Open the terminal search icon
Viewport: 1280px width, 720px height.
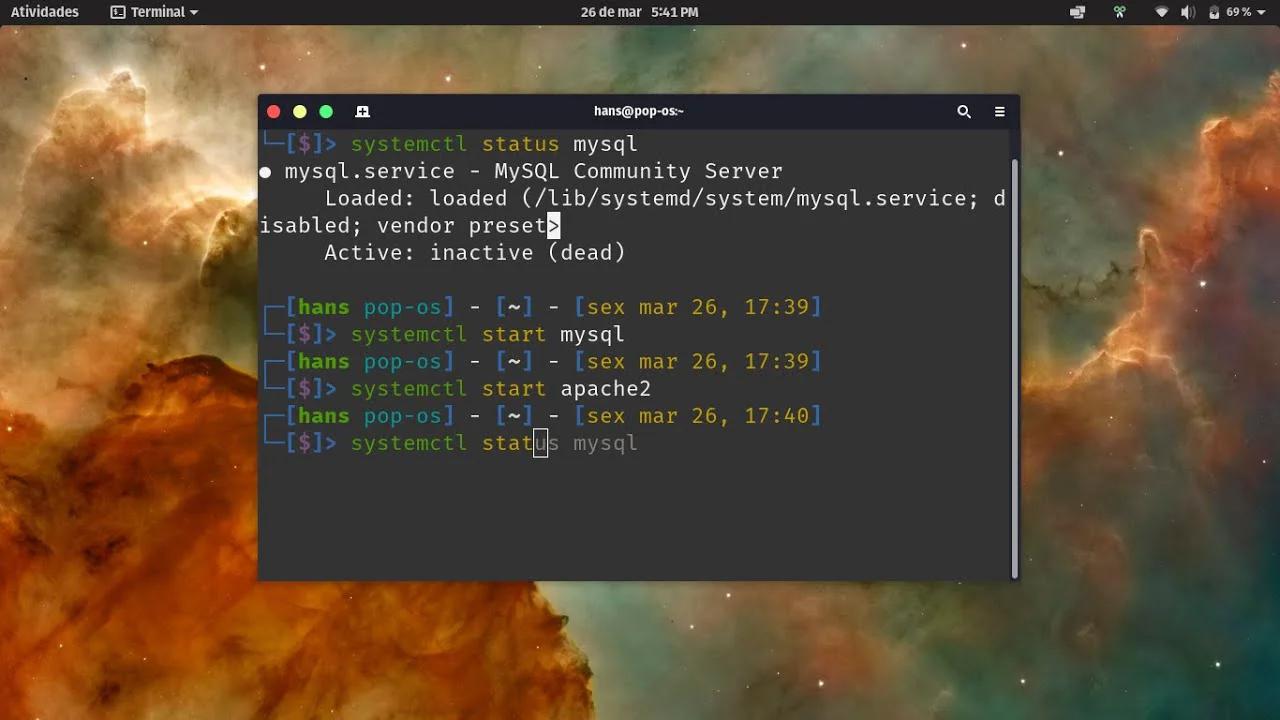pyautogui.click(x=964, y=112)
